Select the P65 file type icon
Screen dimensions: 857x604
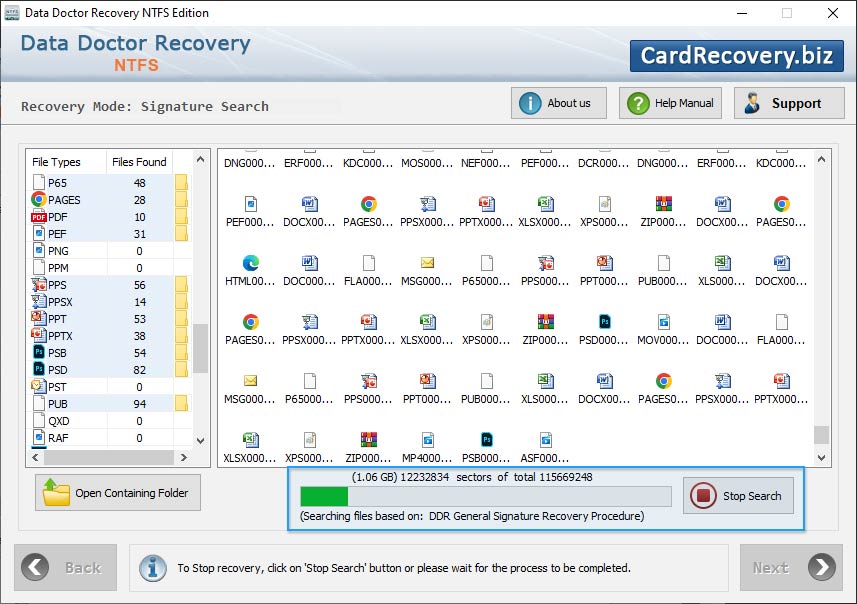[39, 183]
